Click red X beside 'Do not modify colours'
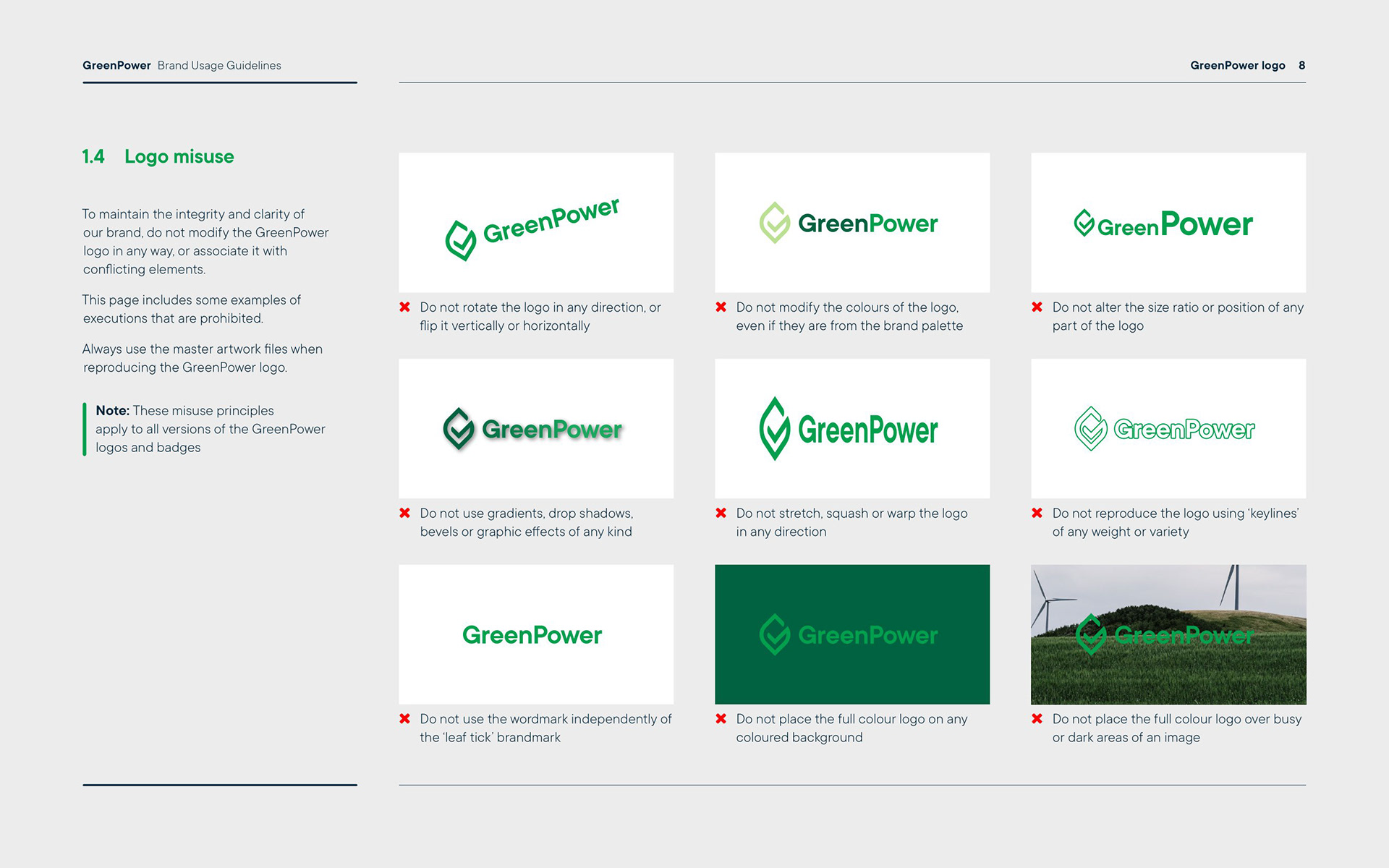Screen dimensions: 1389x868 [721, 307]
